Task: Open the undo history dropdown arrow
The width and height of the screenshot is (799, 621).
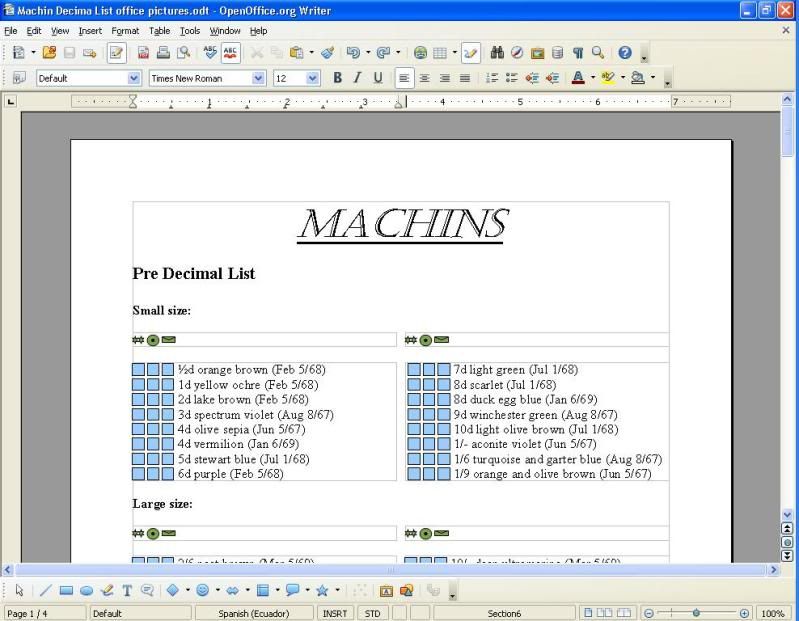Action: coord(368,52)
